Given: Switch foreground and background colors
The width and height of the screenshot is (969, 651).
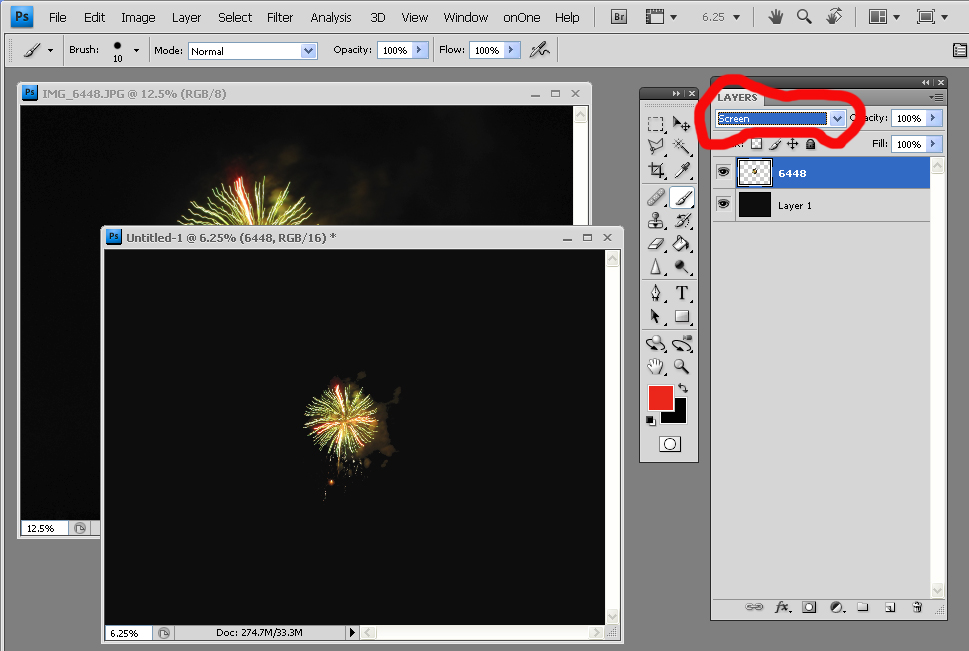Looking at the screenshot, I should click(683, 387).
